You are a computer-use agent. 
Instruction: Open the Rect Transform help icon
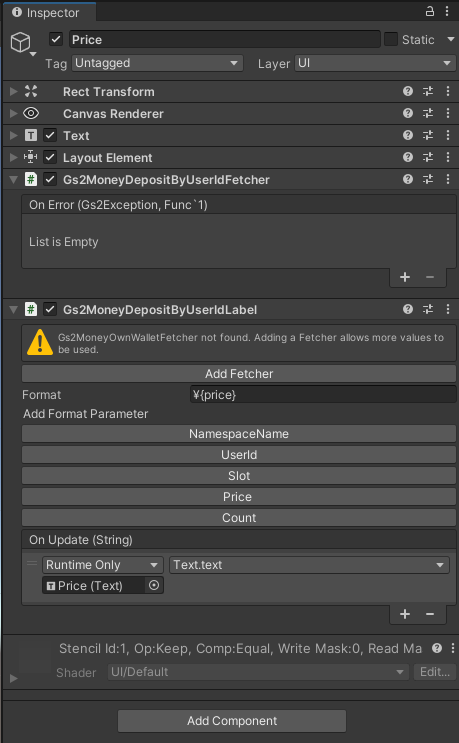tap(408, 91)
